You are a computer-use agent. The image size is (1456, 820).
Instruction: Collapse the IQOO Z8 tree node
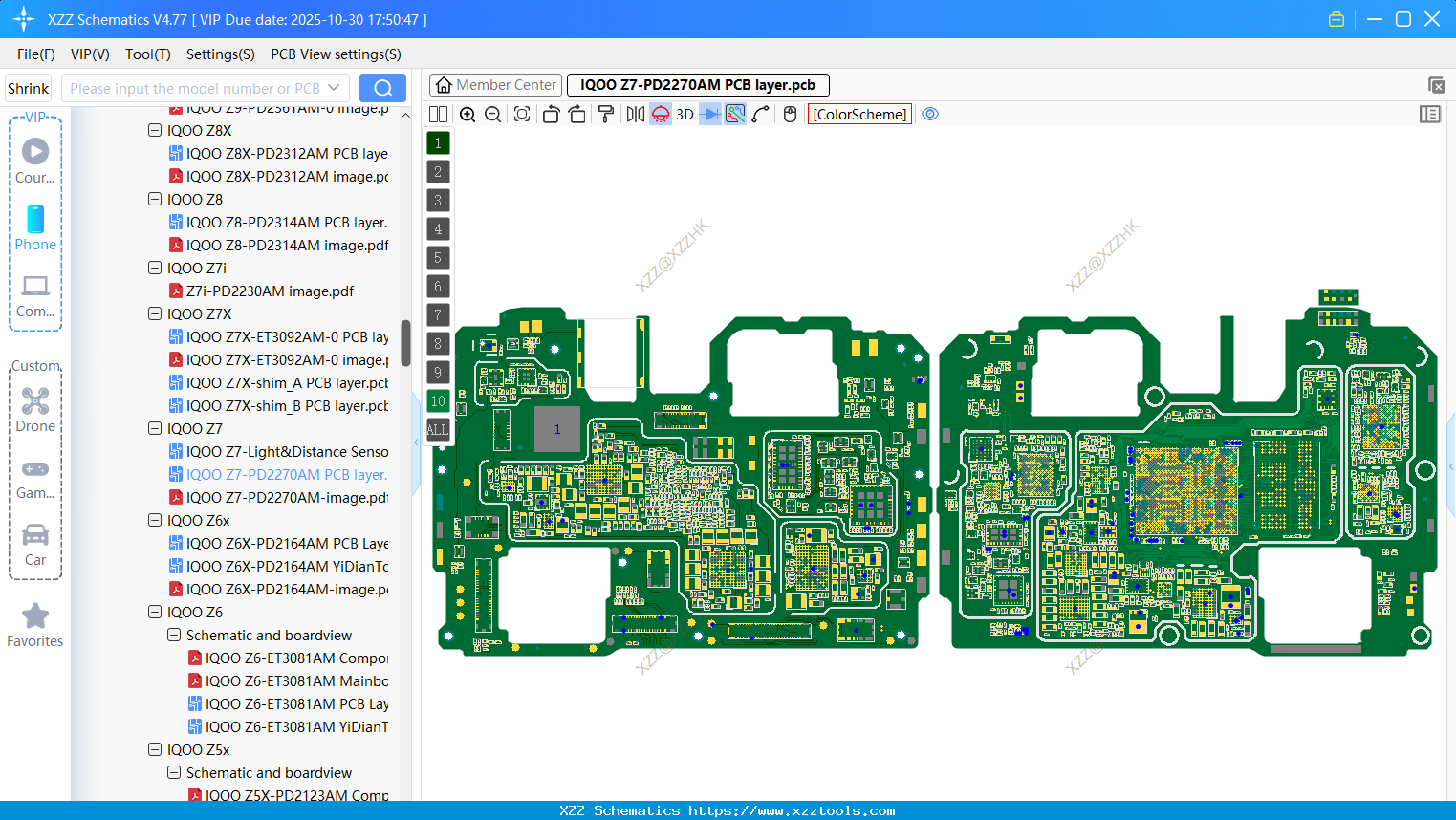pyautogui.click(x=154, y=199)
